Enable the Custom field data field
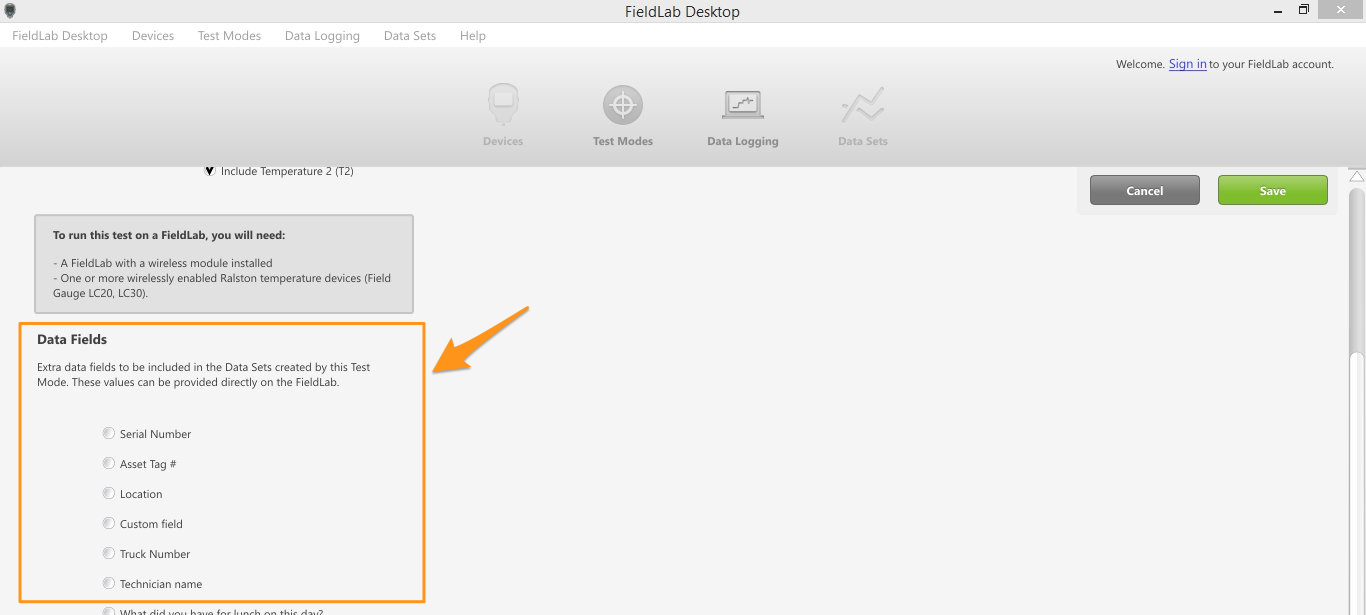The image size is (1366, 615). coord(109,523)
